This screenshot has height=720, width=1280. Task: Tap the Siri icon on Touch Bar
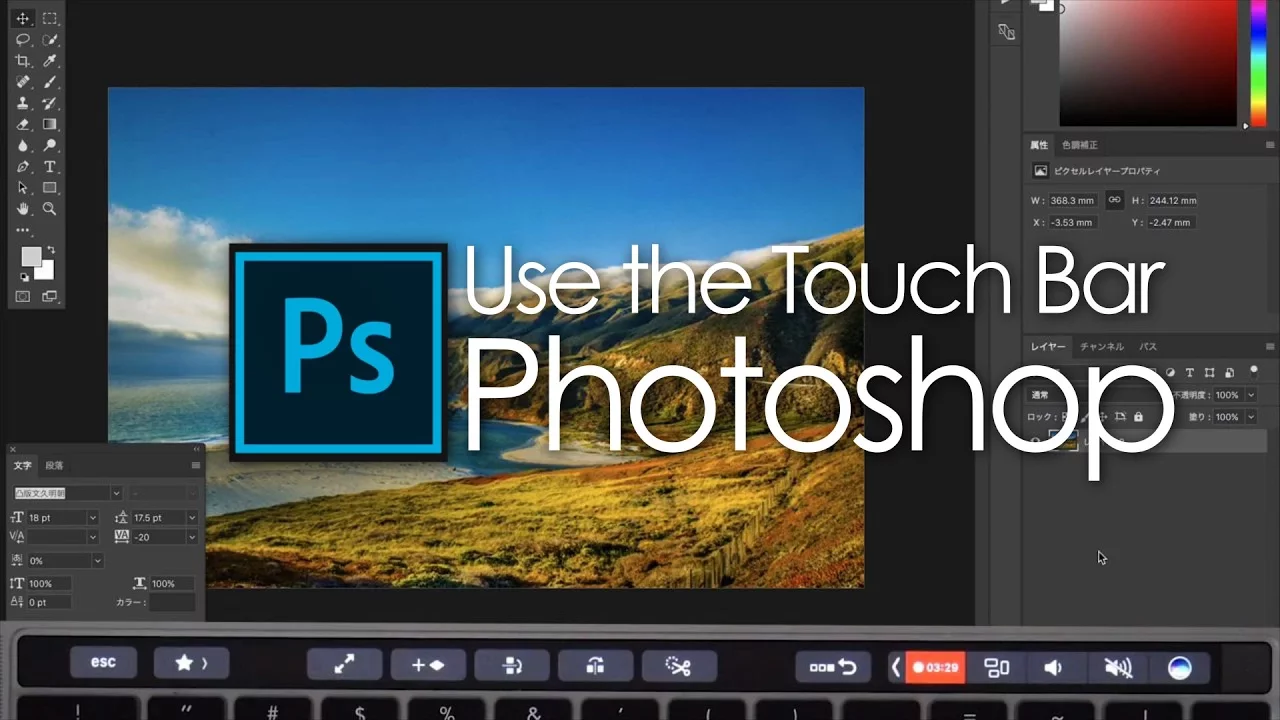(x=1180, y=668)
